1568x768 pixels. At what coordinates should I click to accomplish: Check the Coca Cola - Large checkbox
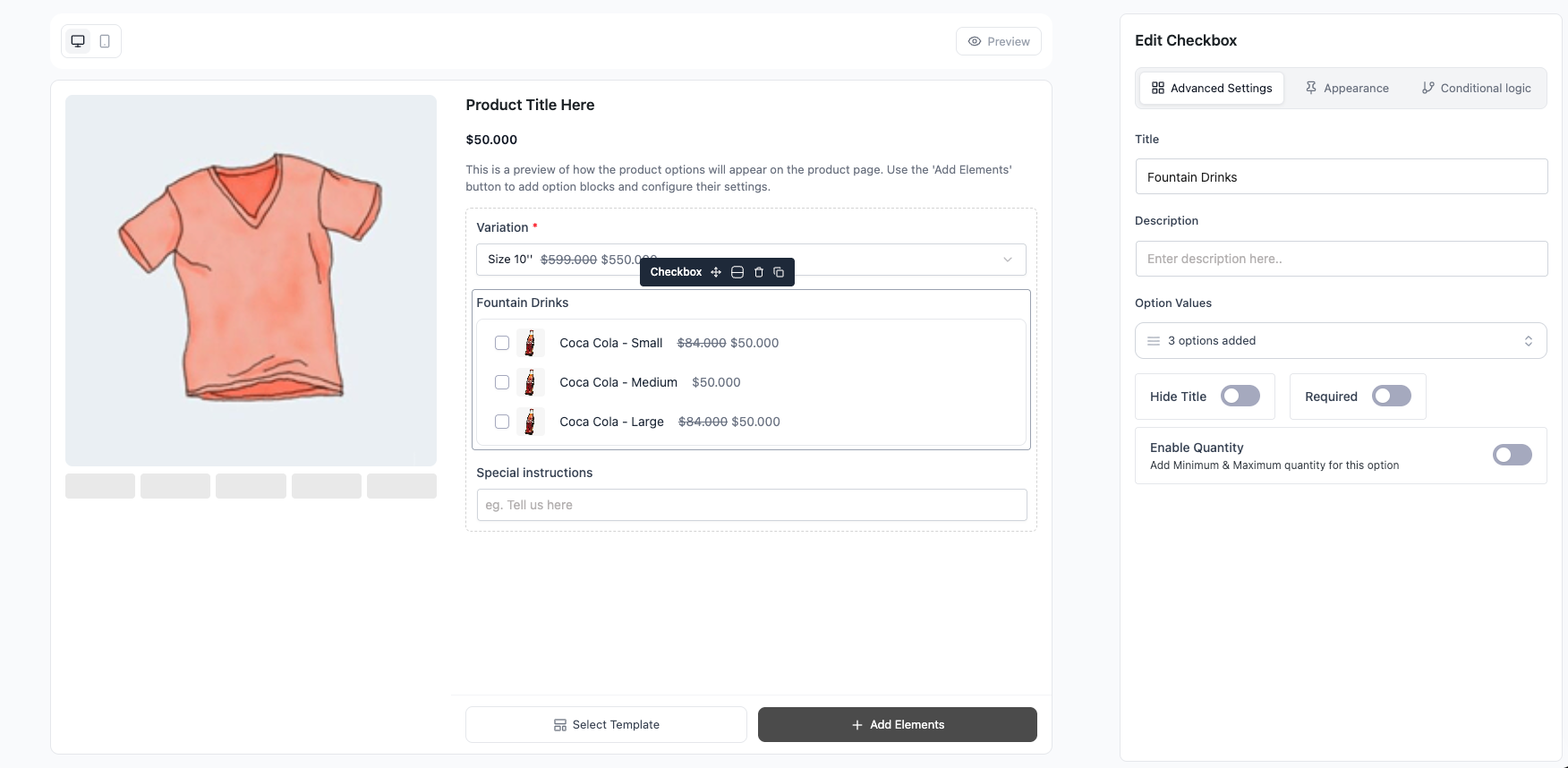click(502, 422)
